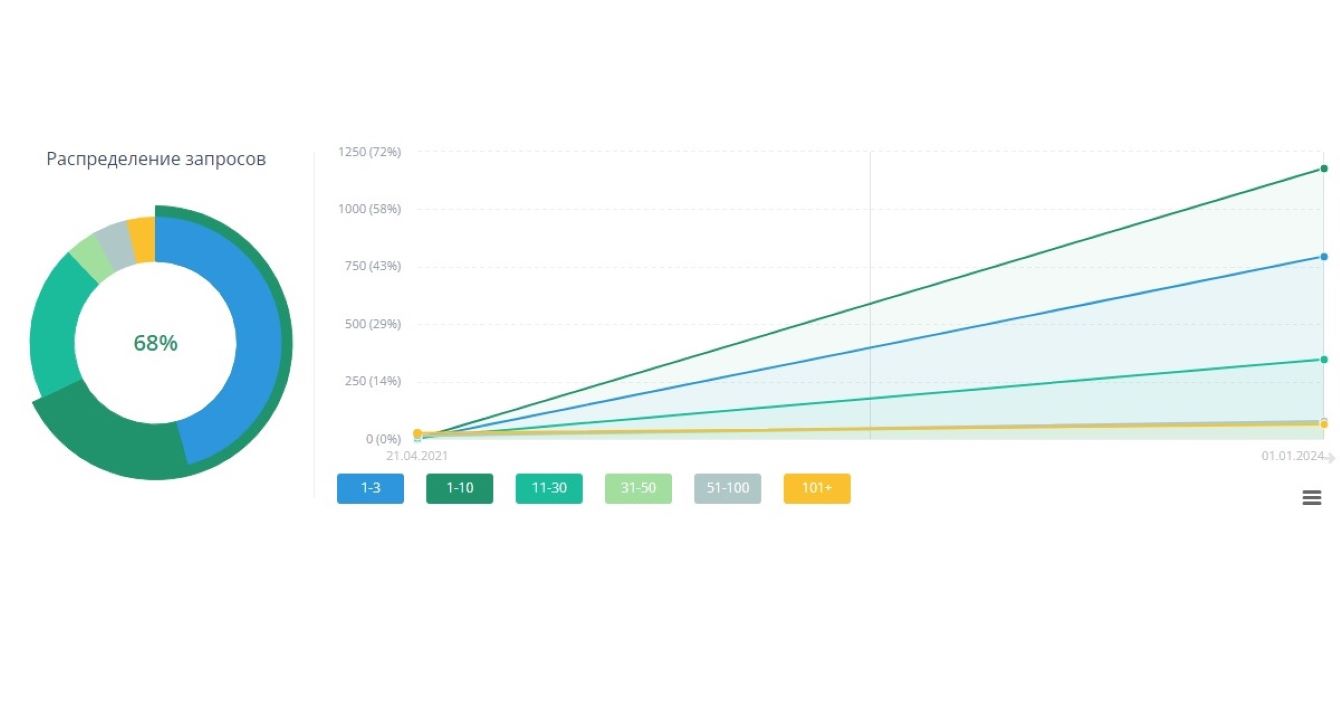Screen dimensions: 1340x704
Task: Open the chart hamburger menu
Action: click(1312, 497)
